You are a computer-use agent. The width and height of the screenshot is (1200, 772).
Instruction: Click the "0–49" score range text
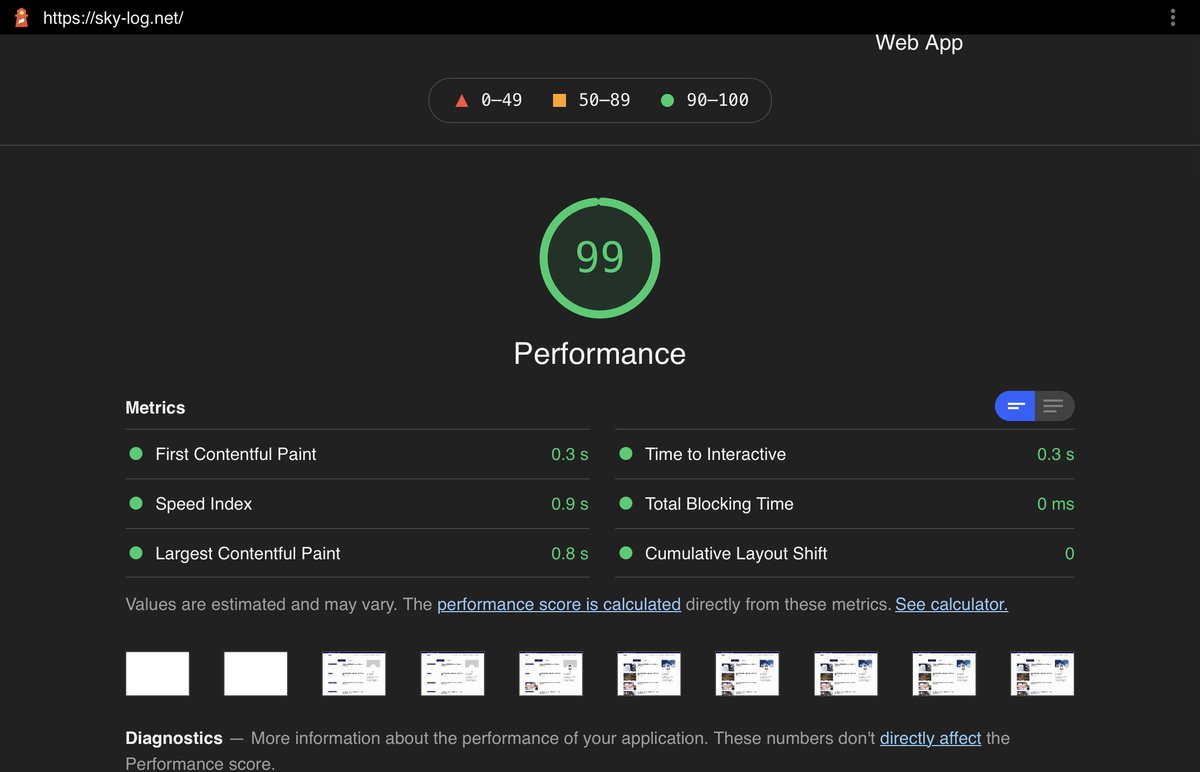[501, 100]
